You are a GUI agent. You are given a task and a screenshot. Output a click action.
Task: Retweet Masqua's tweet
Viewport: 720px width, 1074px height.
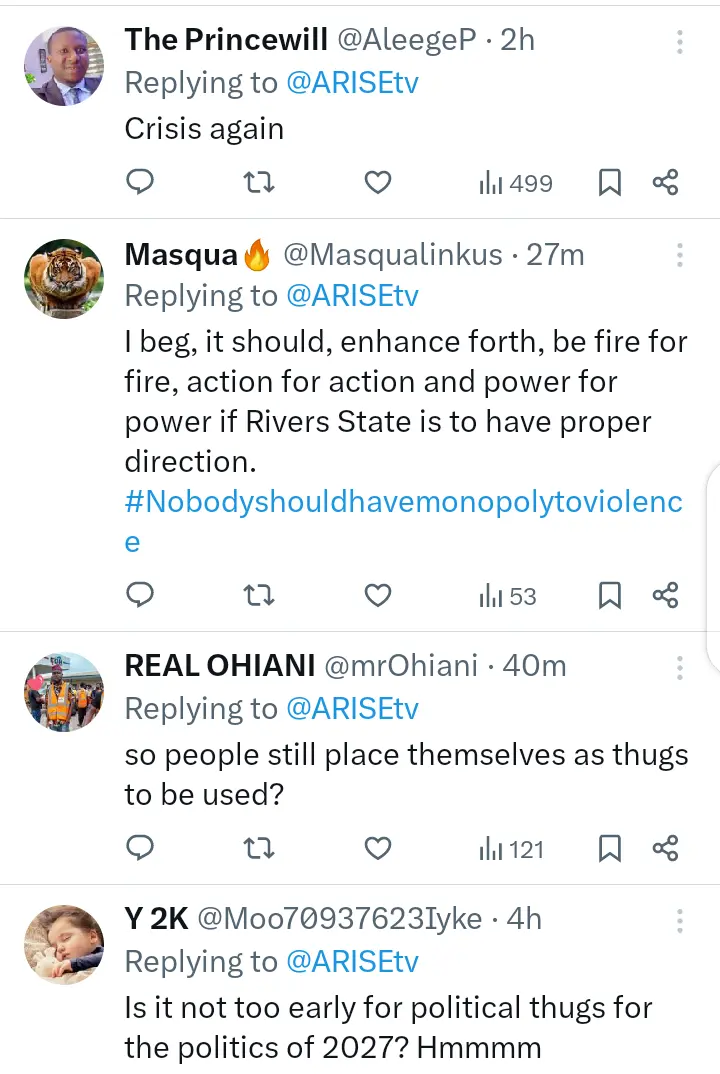point(260,596)
